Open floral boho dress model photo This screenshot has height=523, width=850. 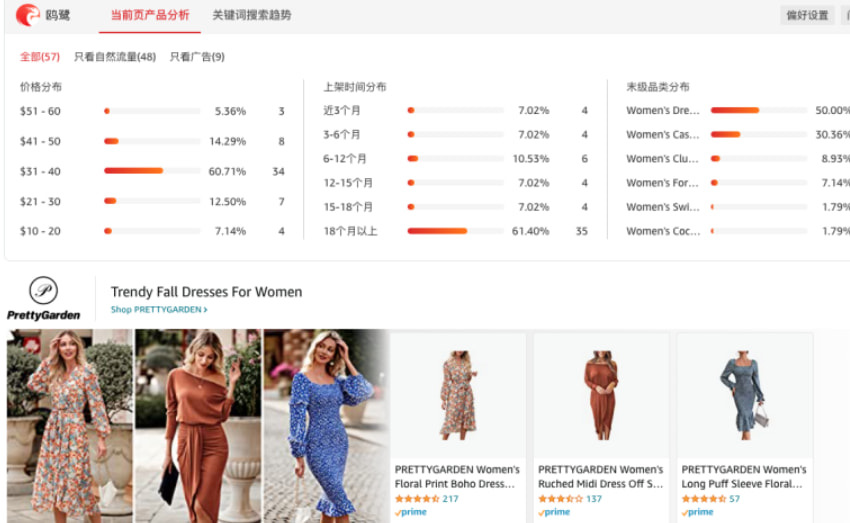(x=69, y=426)
